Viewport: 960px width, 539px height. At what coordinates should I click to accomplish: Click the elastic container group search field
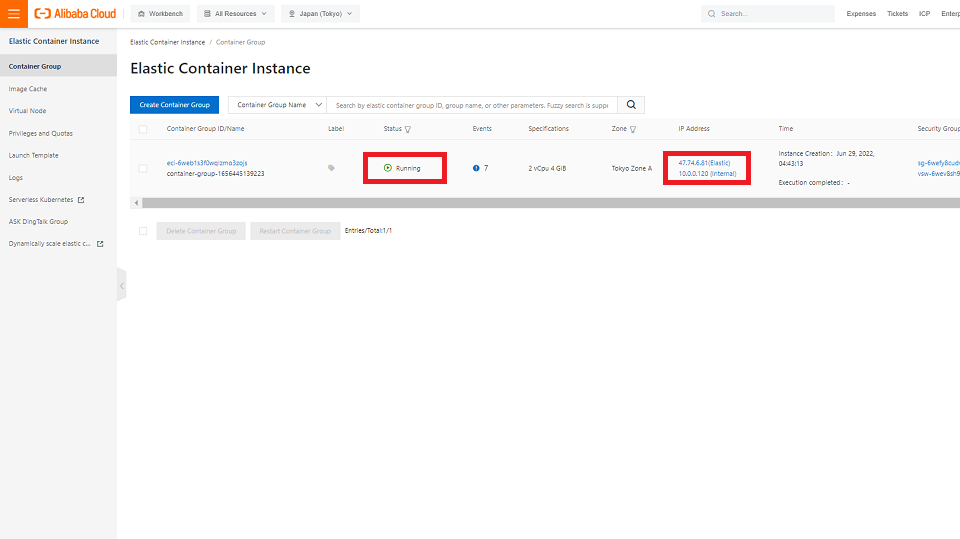click(x=472, y=105)
